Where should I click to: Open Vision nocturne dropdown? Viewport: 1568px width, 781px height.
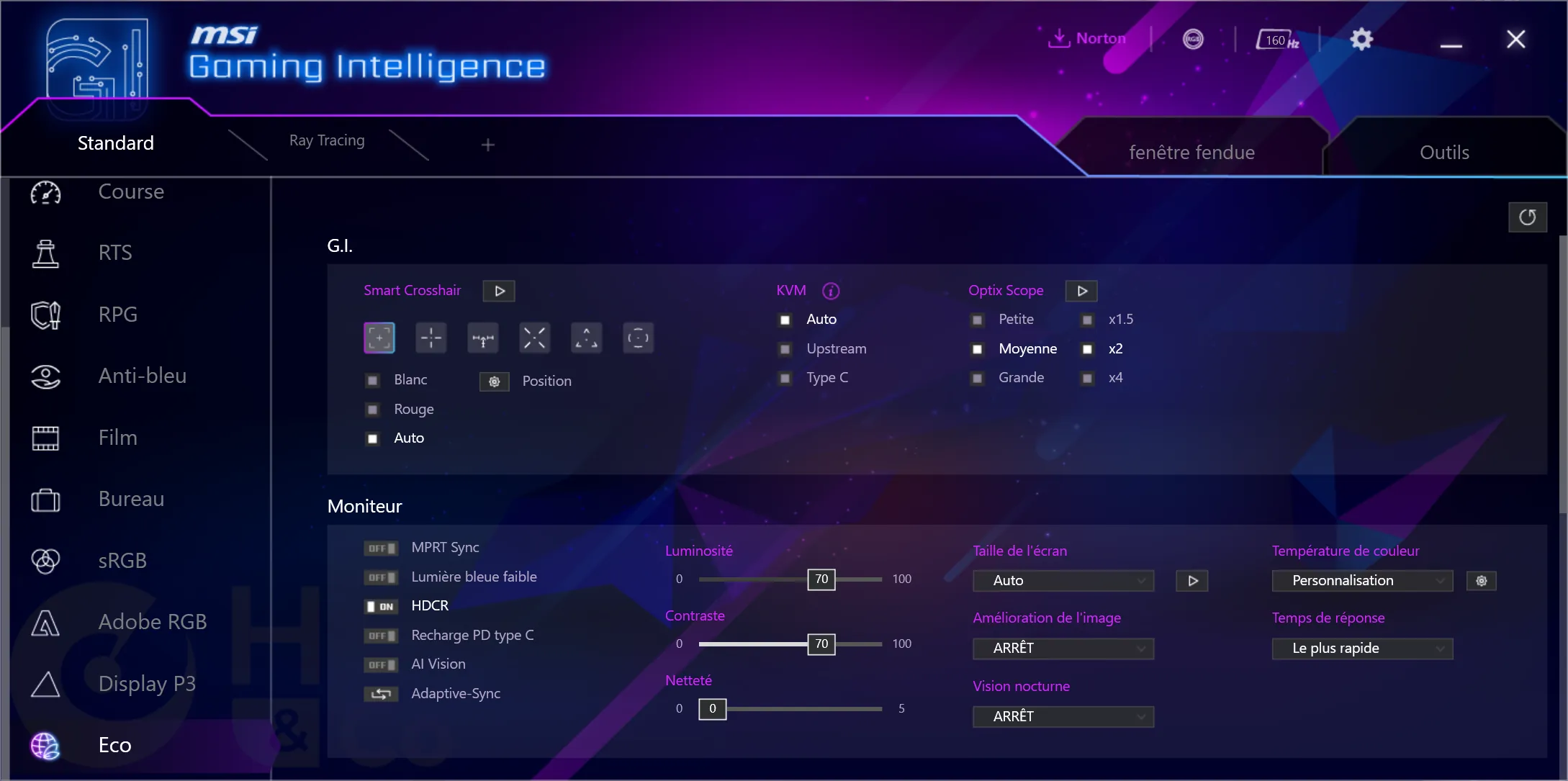tap(1063, 717)
